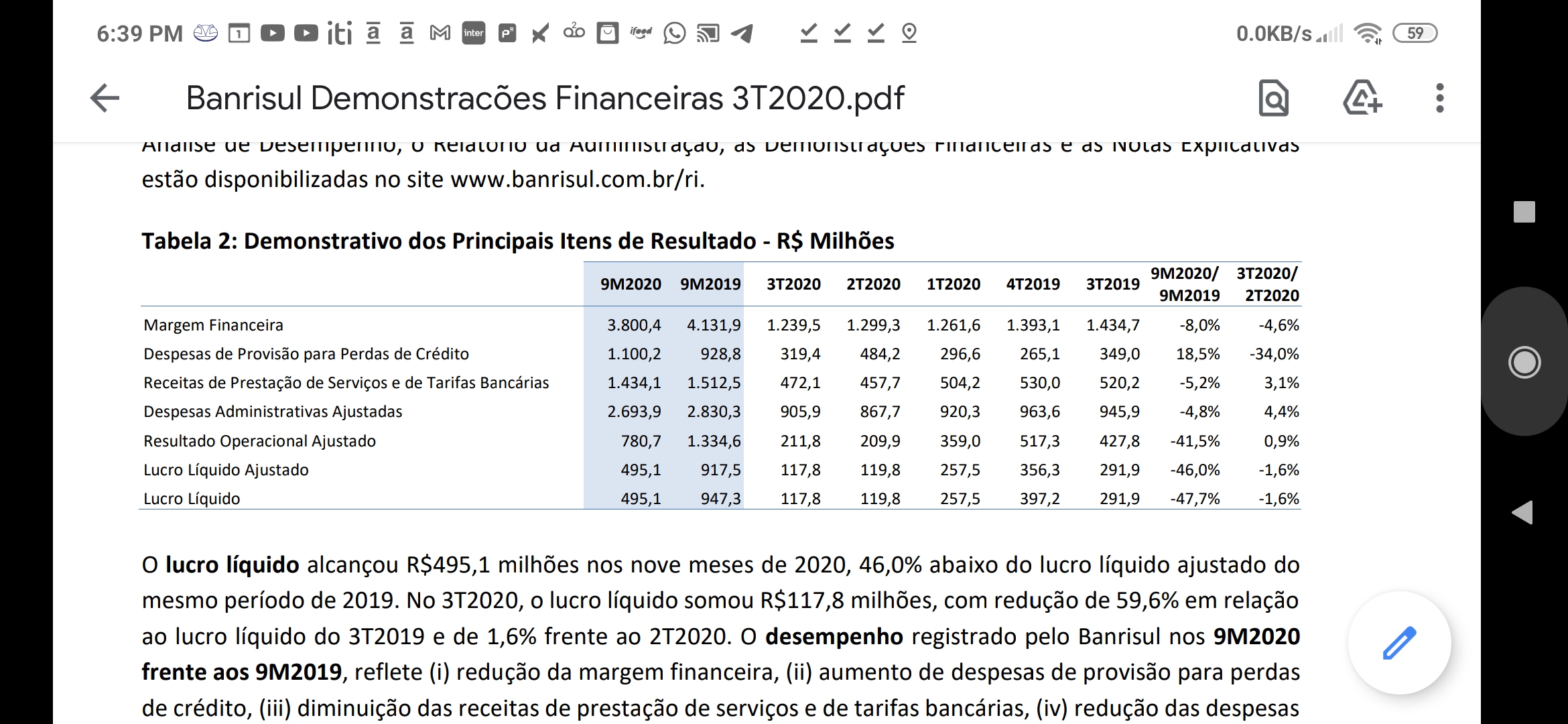Screen dimensions: 1568x724
Task: Tap the Gmail notification icon in status bar
Action: pyautogui.click(x=440, y=33)
